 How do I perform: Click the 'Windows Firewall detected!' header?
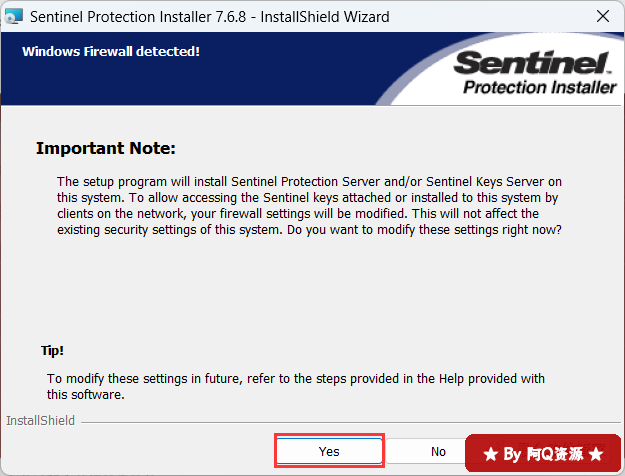point(110,50)
